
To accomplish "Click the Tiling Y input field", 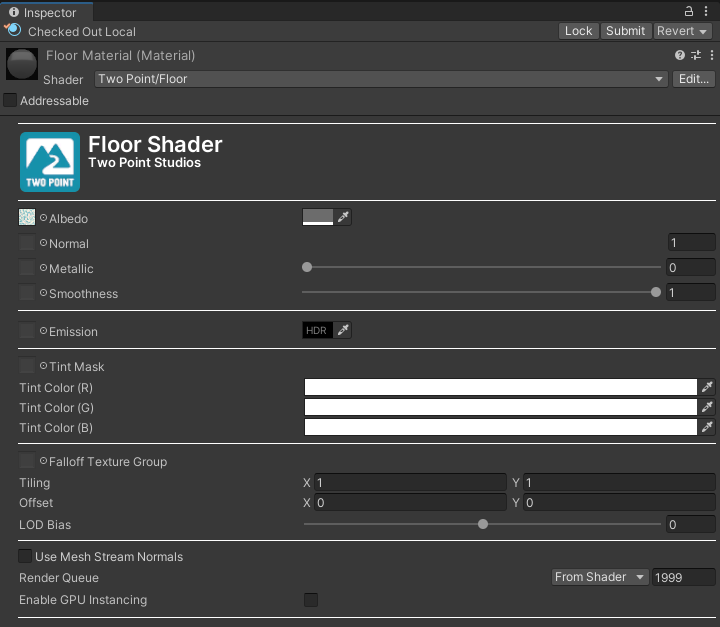I will (619, 482).
